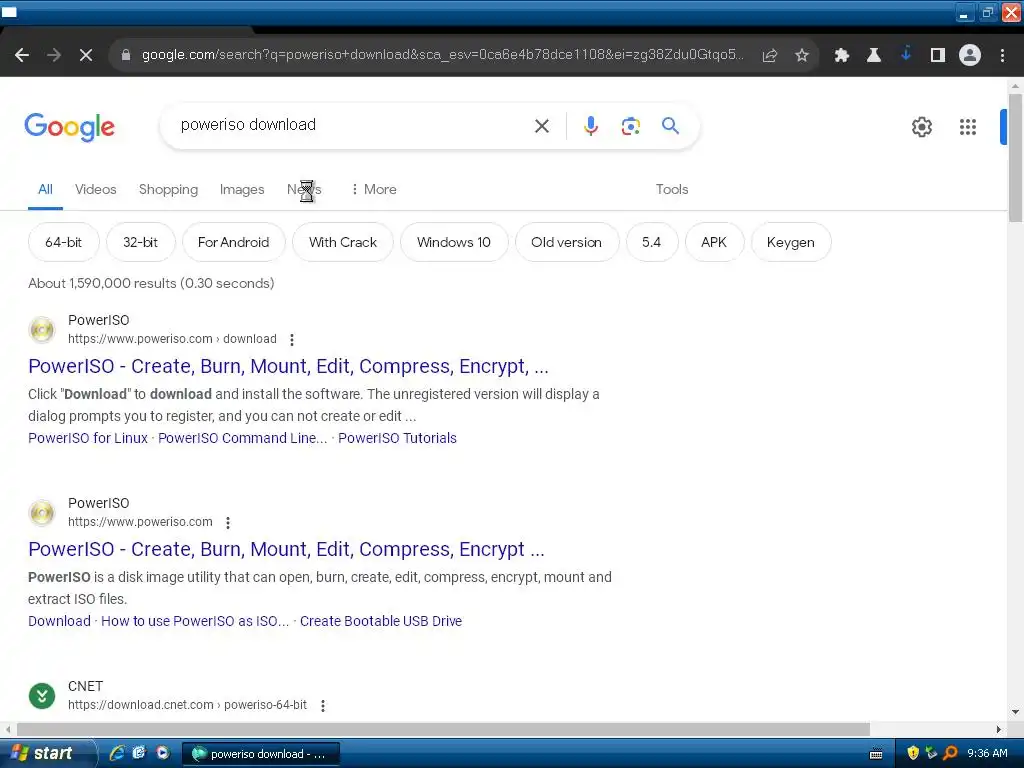Click the PowerISO favicon of first result
Image resolution: width=1024 pixels, height=768 pixels.
click(x=42, y=330)
